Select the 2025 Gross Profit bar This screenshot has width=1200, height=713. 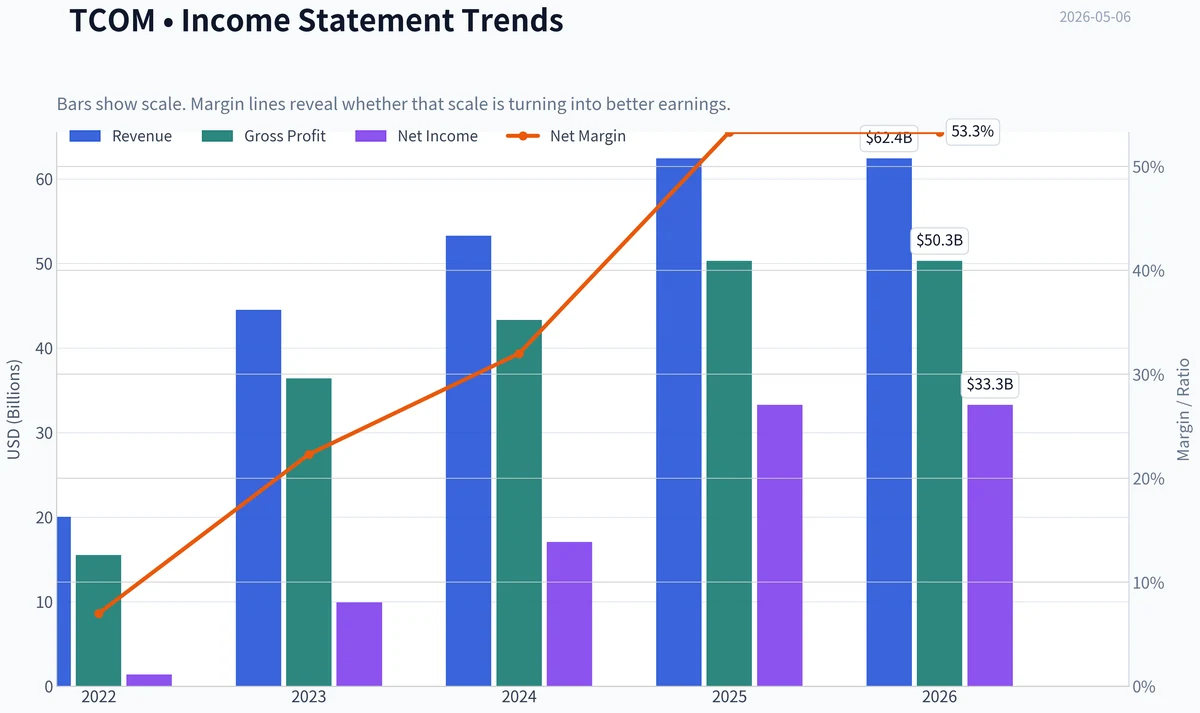pos(729,473)
